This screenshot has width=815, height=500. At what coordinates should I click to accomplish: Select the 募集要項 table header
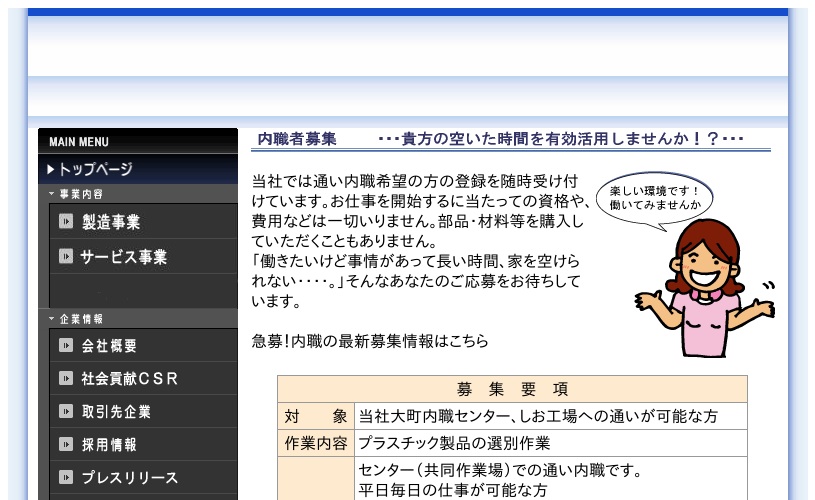click(x=512, y=389)
